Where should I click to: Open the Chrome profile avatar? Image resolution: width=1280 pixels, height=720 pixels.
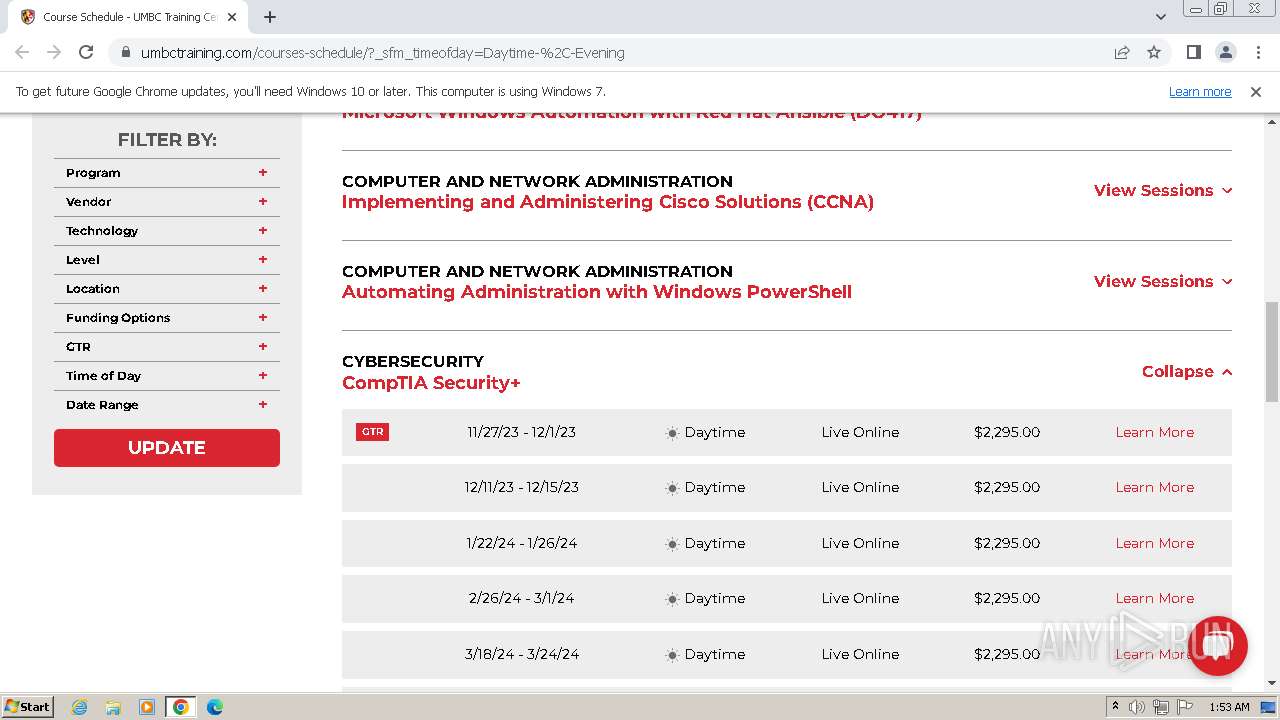[x=1225, y=53]
